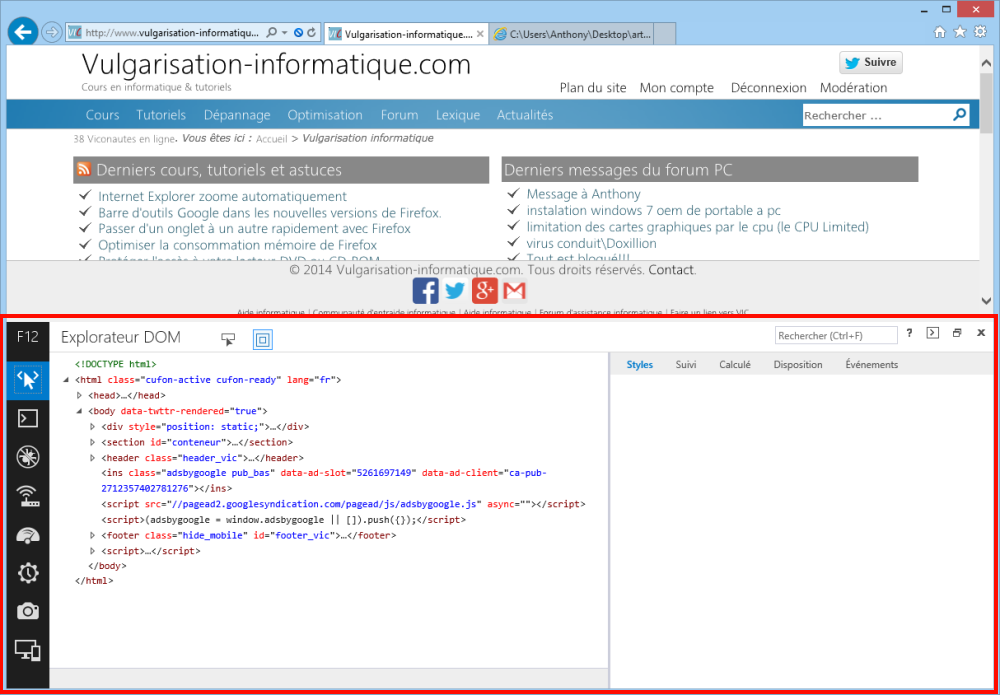1000x695 pixels.
Task: Open the Forum menu item
Action: point(399,115)
